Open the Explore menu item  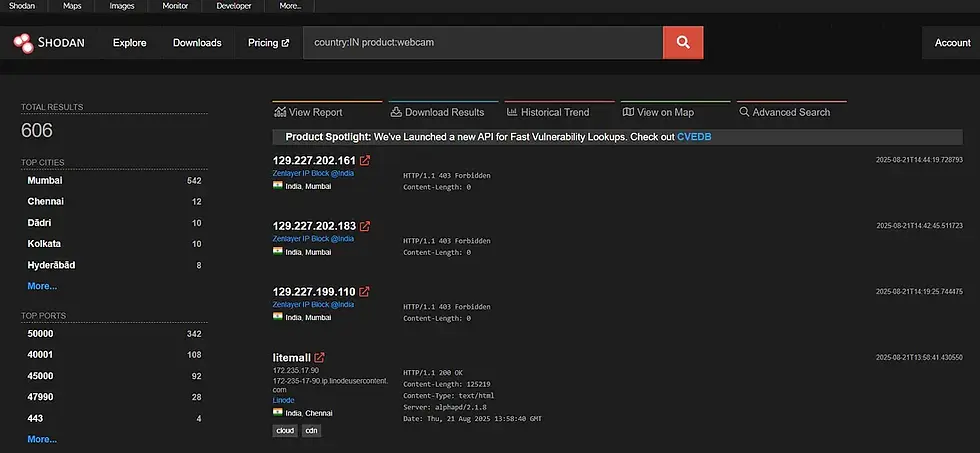[x=129, y=43]
